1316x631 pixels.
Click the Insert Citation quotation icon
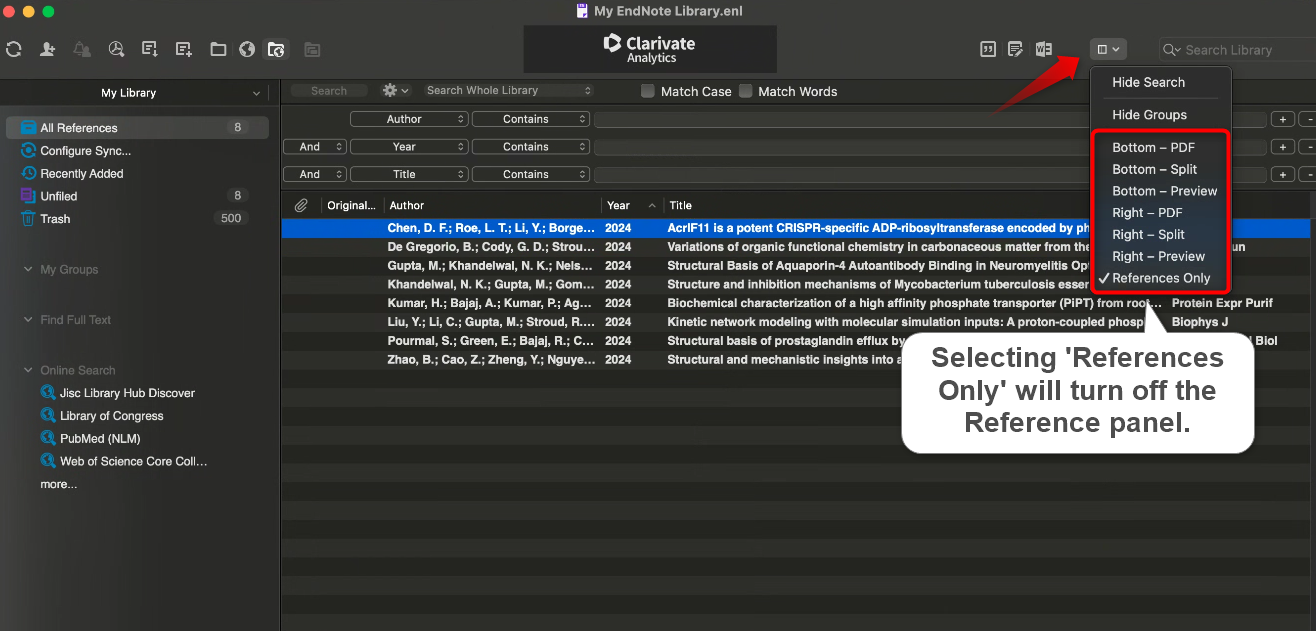tap(988, 48)
